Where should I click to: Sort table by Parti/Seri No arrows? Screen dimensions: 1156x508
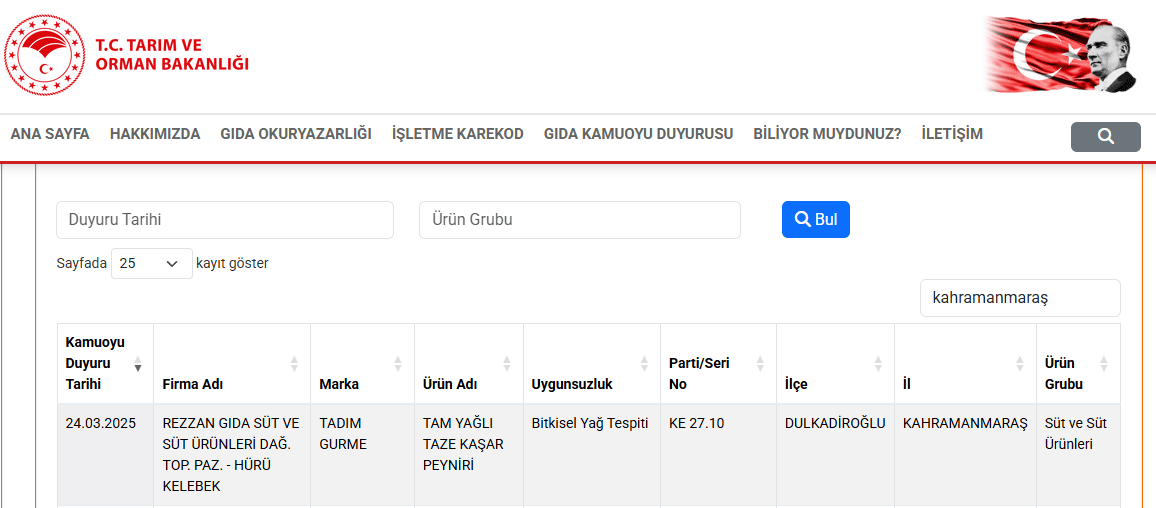(760, 364)
